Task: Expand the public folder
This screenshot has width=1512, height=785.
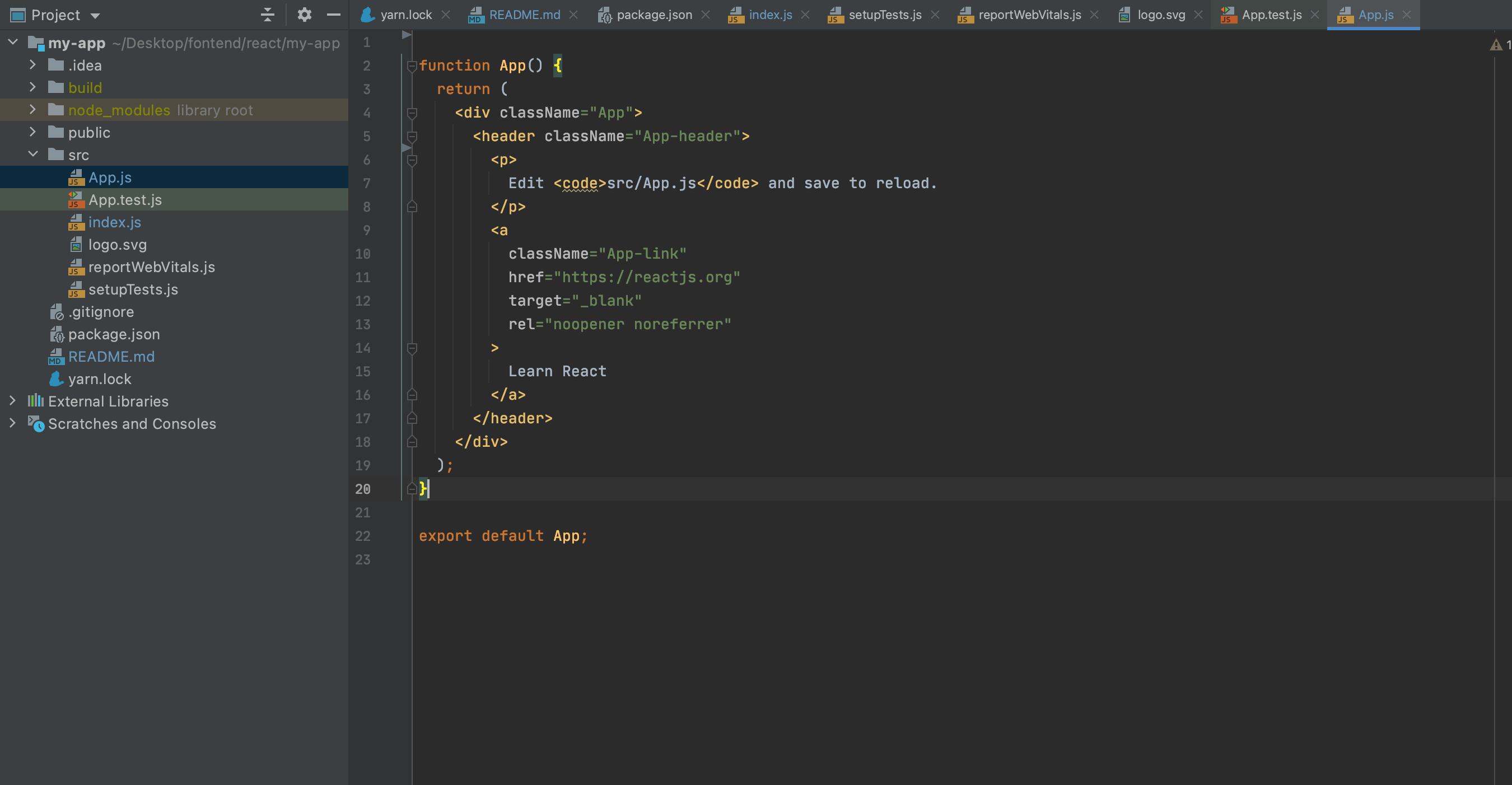Action: 33,132
